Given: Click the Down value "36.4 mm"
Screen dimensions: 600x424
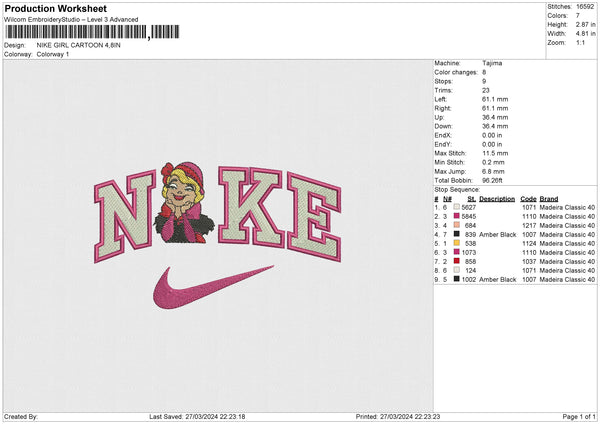Looking at the screenshot, I should coord(495,126).
